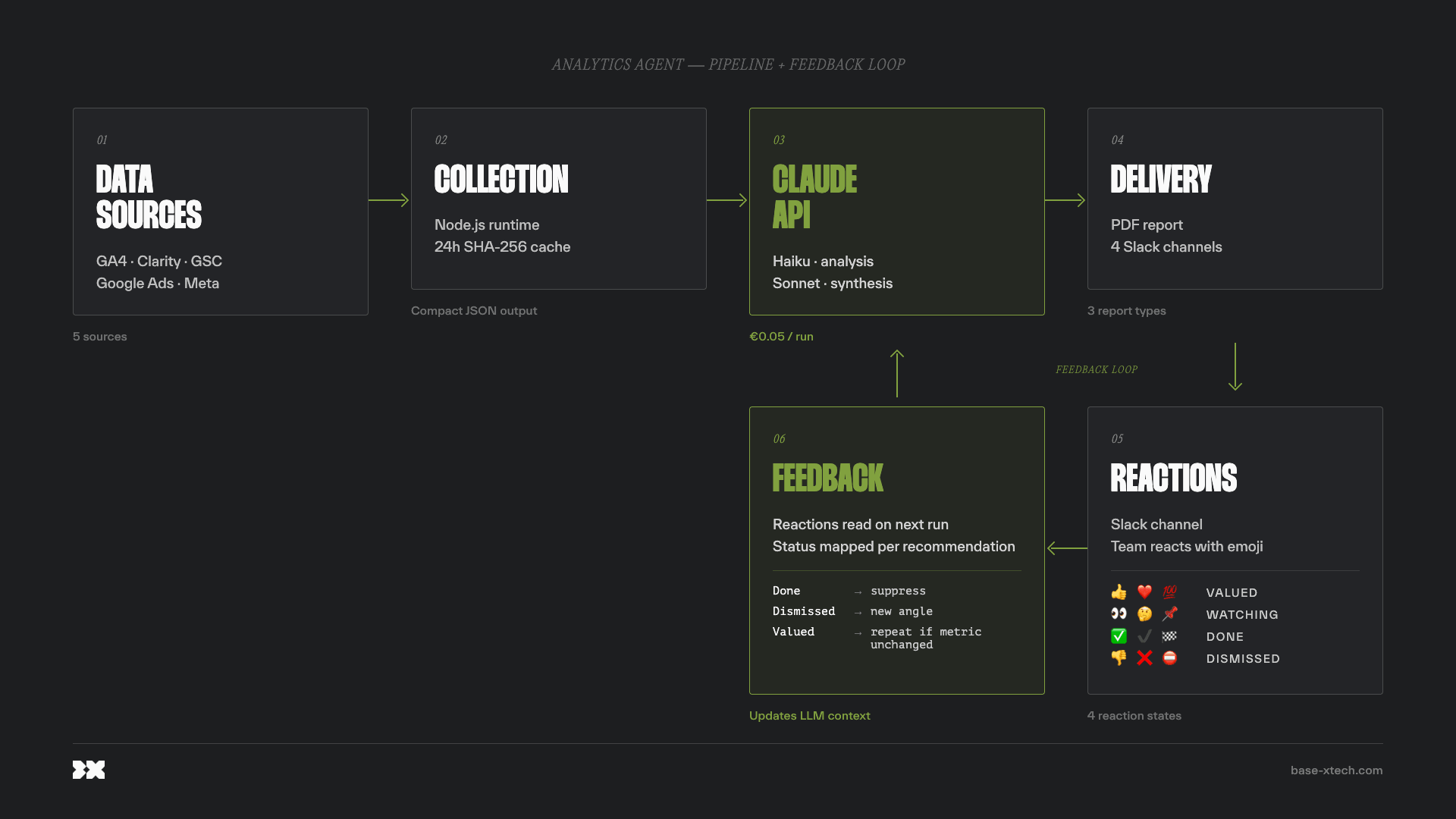Click the 'GA4 · Clarity · GSC' text
The height and width of the screenshot is (819, 1456).
tap(159, 262)
